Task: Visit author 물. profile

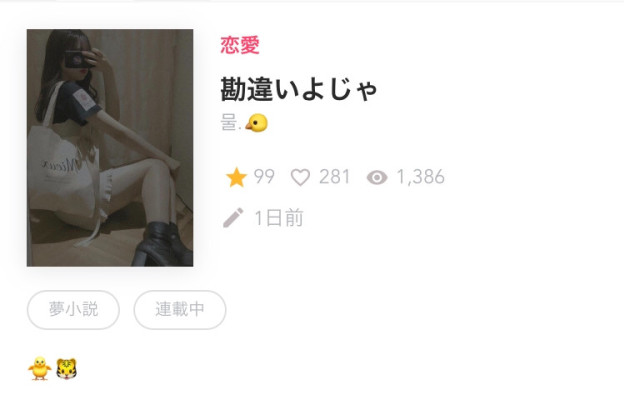Action: 231,123
